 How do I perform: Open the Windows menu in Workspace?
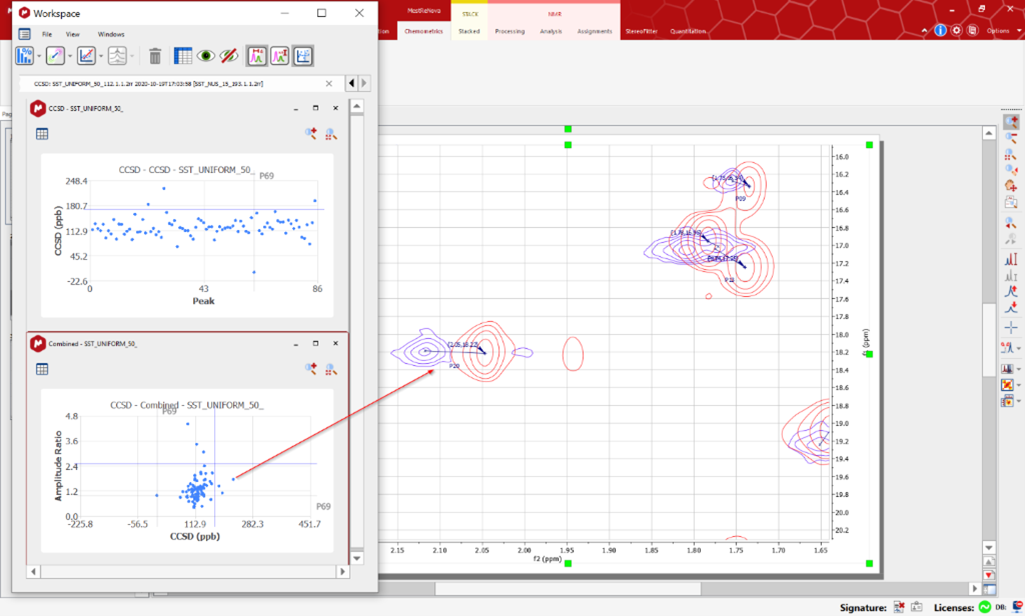tap(111, 34)
